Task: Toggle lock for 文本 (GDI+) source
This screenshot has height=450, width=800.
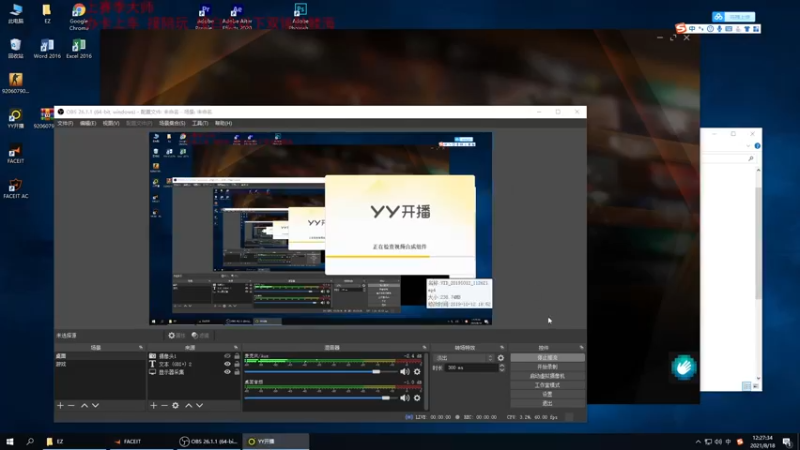Action: click(x=237, y=364)
